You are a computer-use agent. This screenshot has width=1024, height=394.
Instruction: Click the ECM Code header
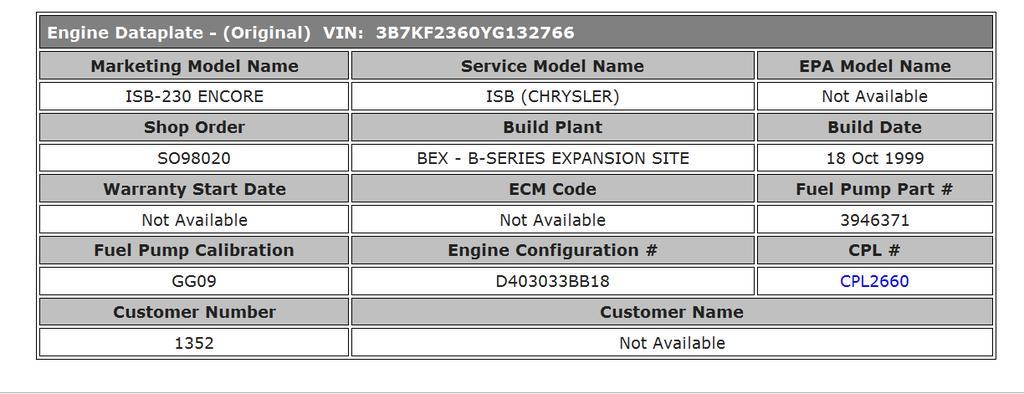pyautogui.click(x=552, y=189)
